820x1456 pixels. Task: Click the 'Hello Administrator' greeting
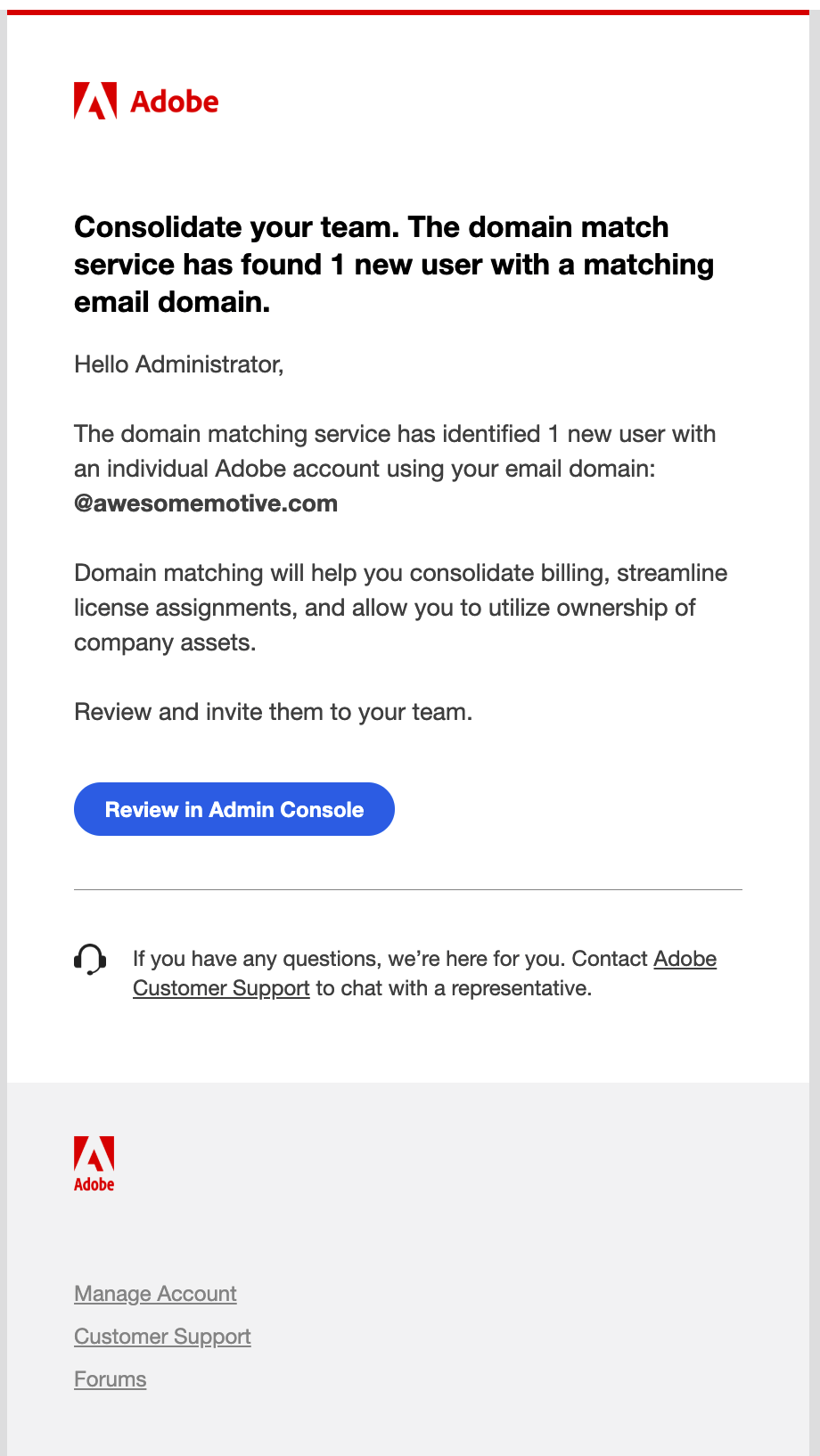178,364
